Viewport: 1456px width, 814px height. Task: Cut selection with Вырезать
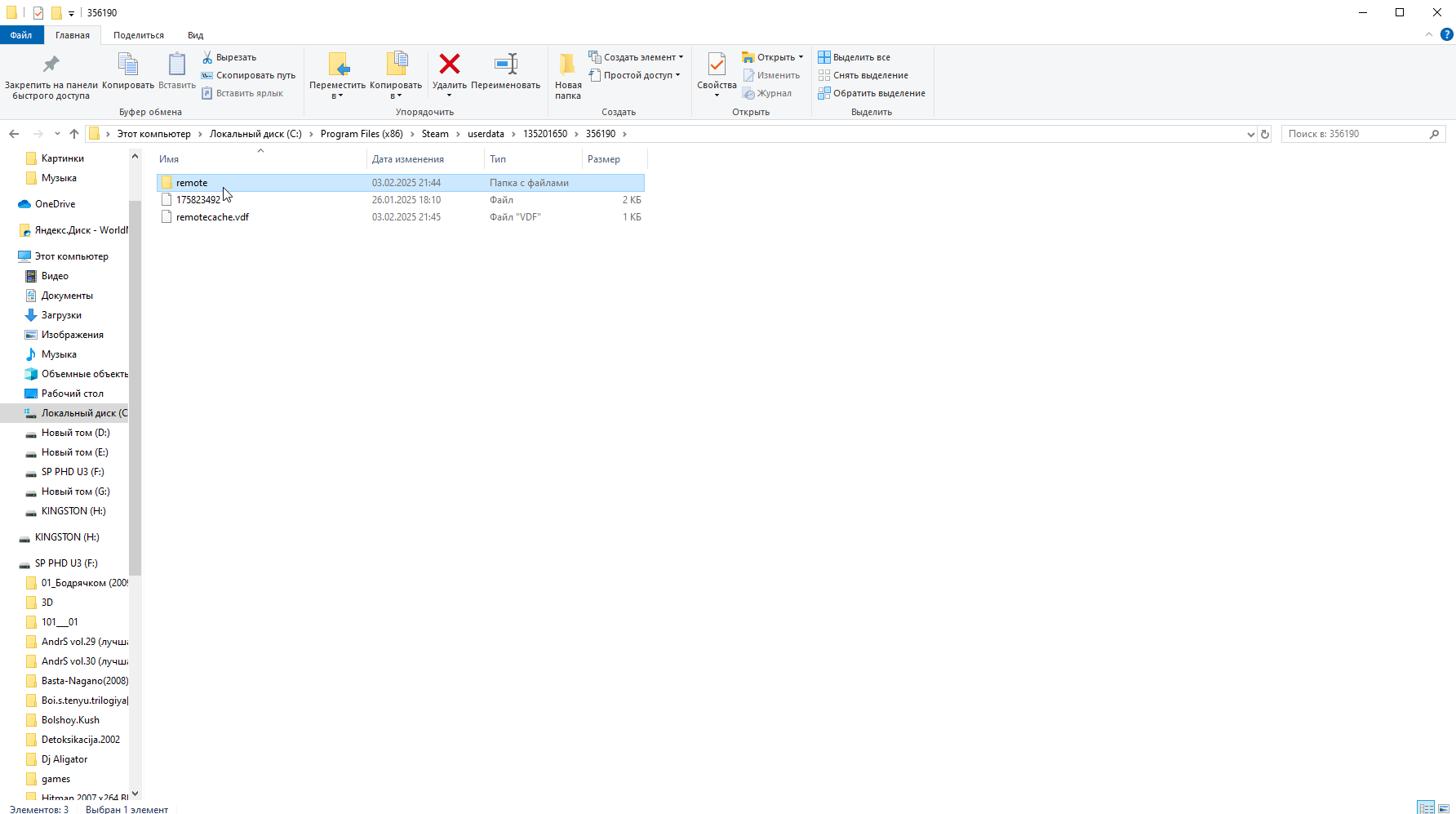[x=229, y=57]
